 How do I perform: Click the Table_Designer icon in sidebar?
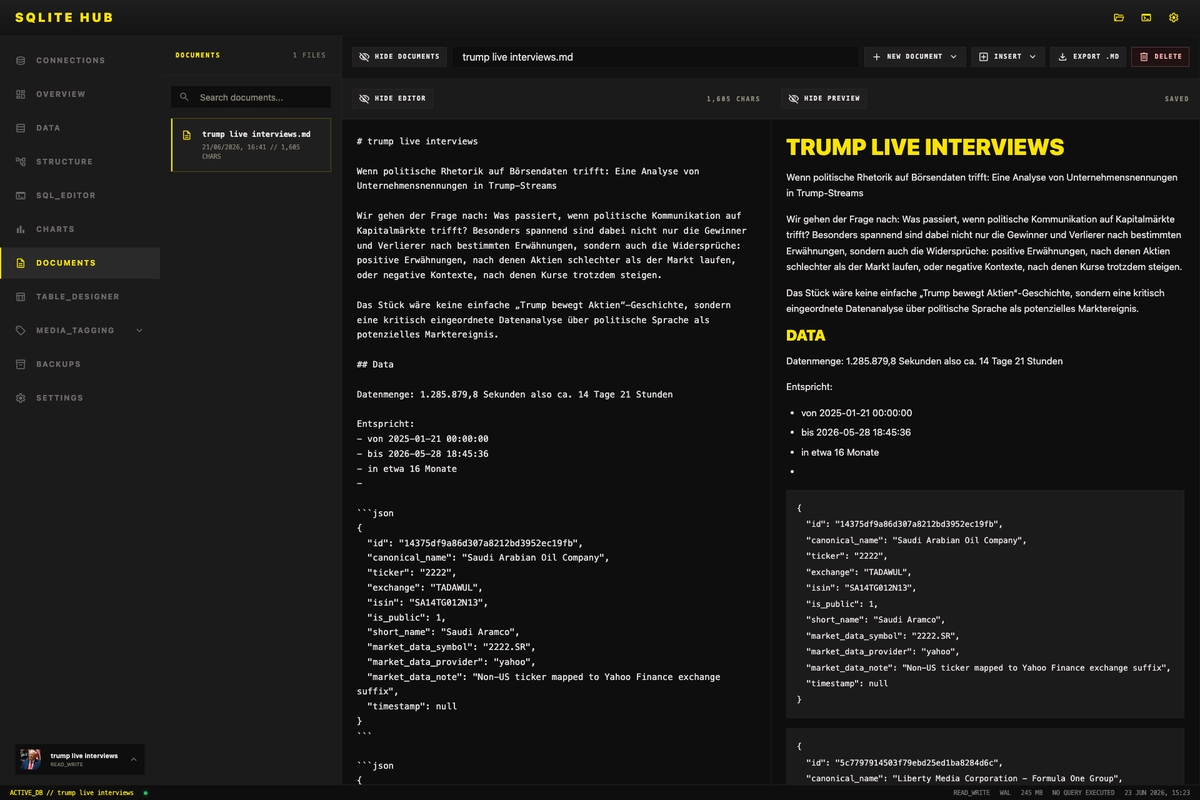tap(21, 296)
